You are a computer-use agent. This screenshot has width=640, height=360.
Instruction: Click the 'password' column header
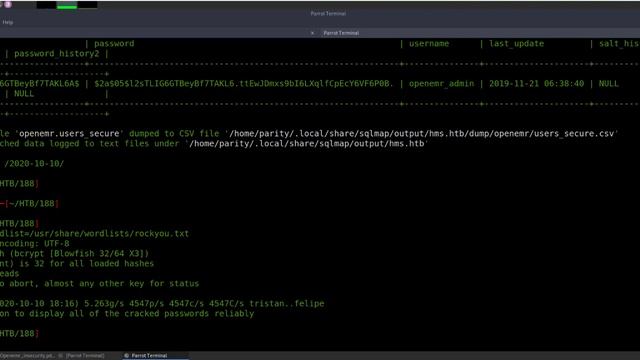click(114, 44)
